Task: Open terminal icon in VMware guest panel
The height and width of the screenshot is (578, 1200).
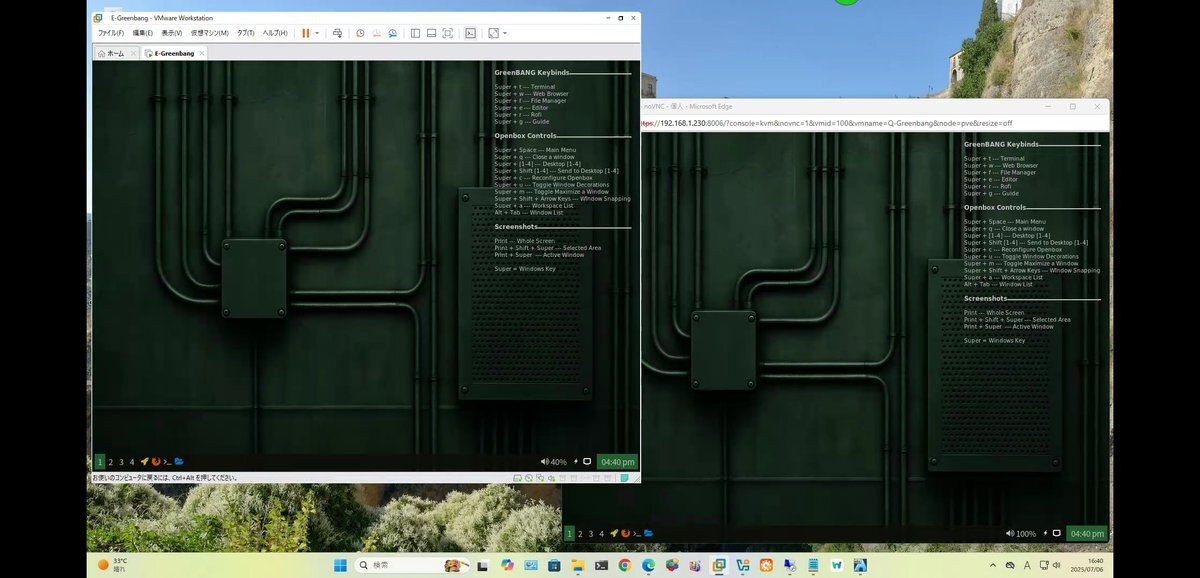Action: pyautogui.click(x=167, y=462)
